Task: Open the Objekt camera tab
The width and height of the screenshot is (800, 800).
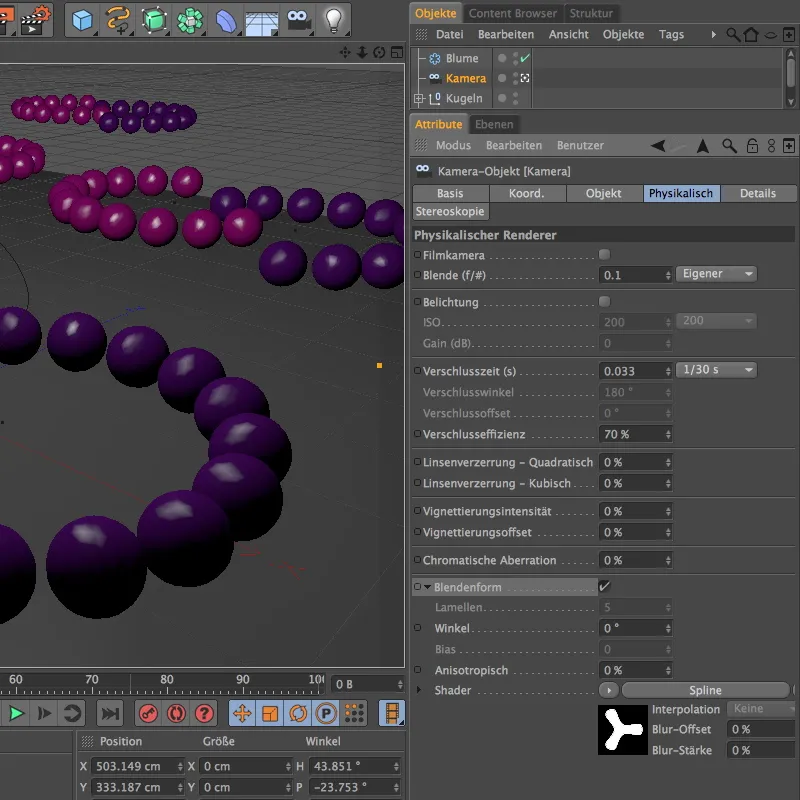Action: click(x=604, y=193)
